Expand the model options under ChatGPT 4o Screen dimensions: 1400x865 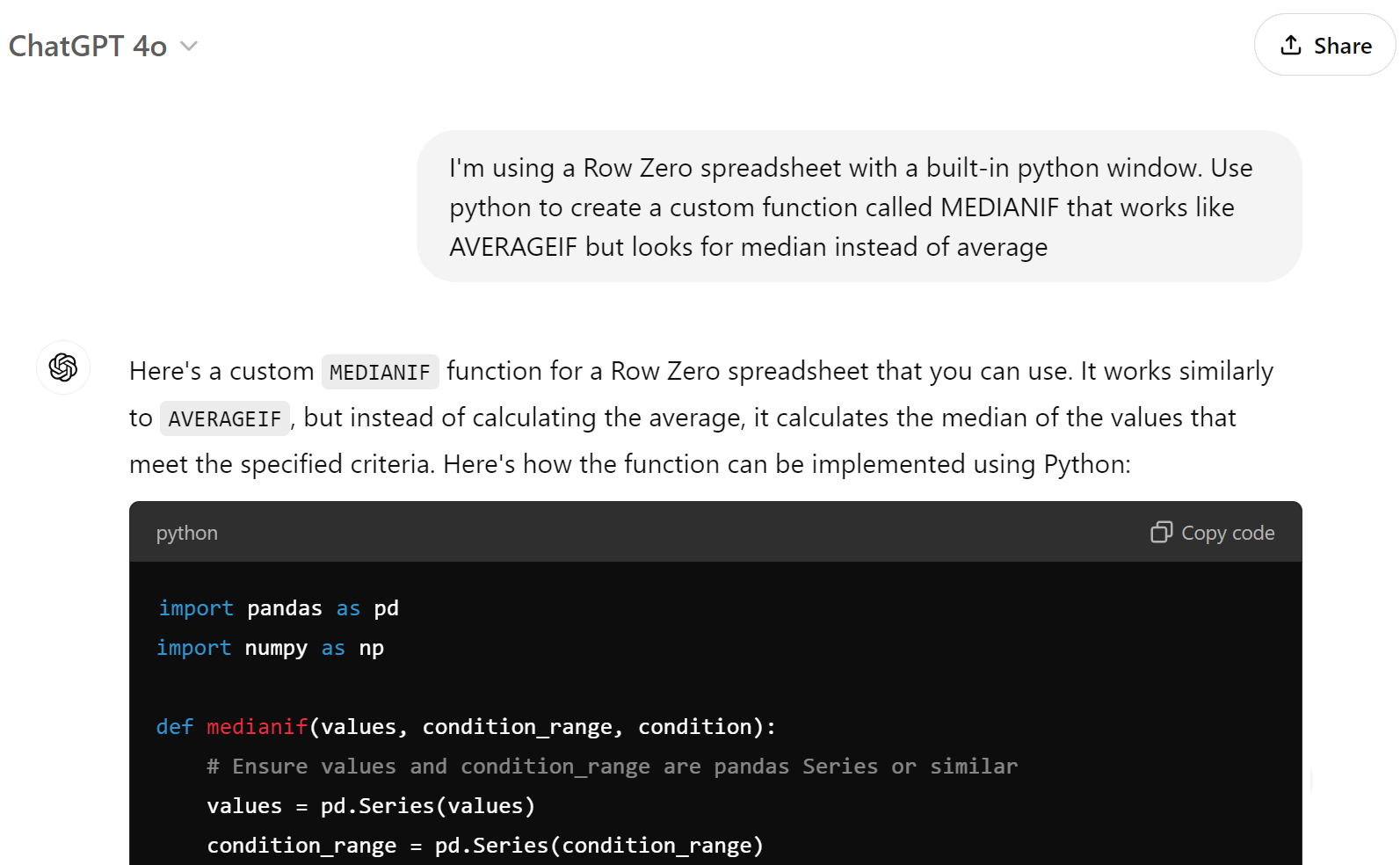pos(189,47)
